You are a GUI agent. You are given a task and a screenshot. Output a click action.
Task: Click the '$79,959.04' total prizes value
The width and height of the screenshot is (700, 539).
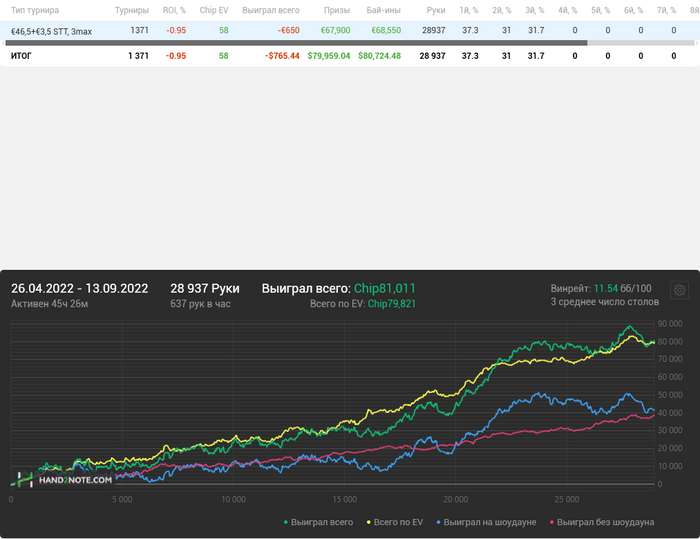tap(329, 56)
